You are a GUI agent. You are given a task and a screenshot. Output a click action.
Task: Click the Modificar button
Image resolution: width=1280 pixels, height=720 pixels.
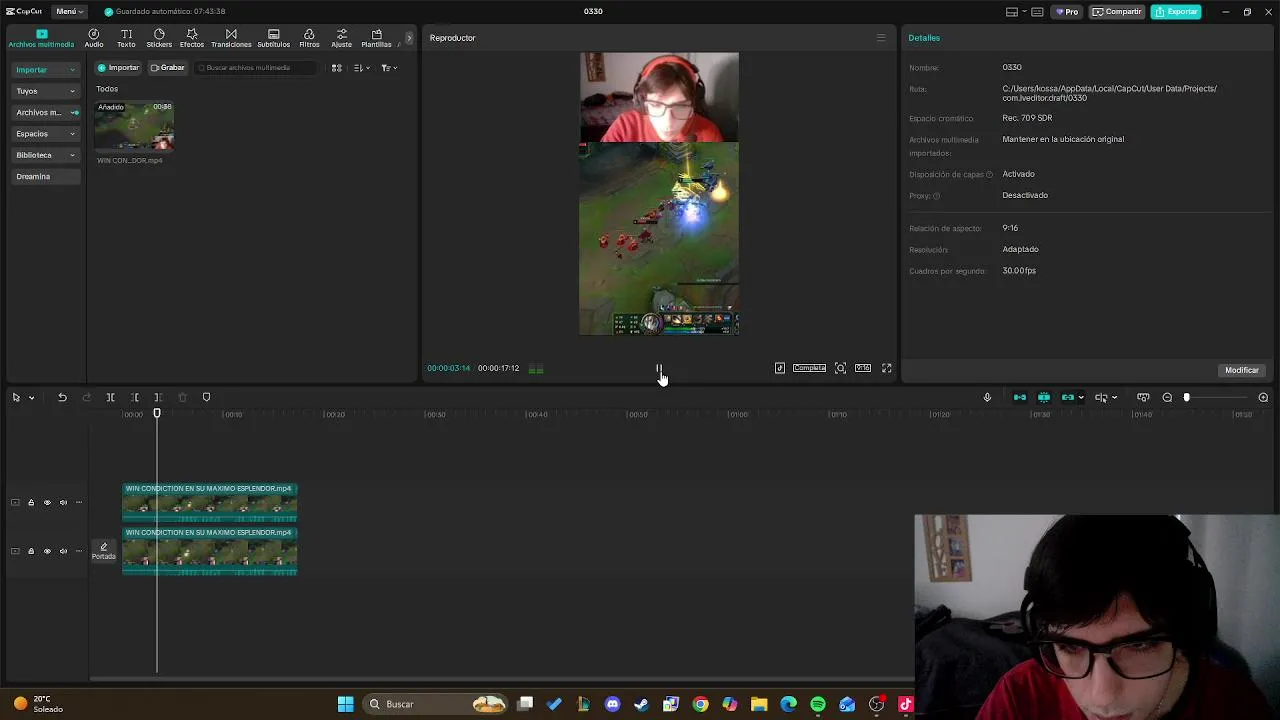(1242, 370)
